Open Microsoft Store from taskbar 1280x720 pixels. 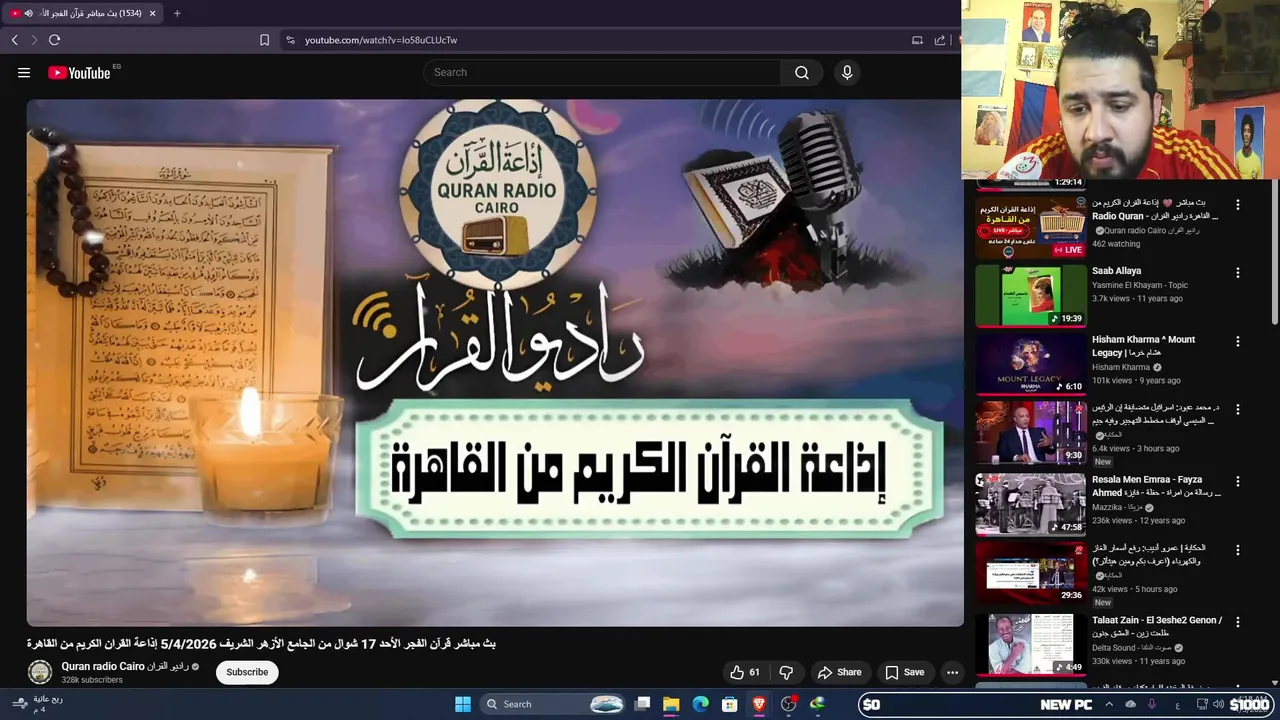(730, 704)
